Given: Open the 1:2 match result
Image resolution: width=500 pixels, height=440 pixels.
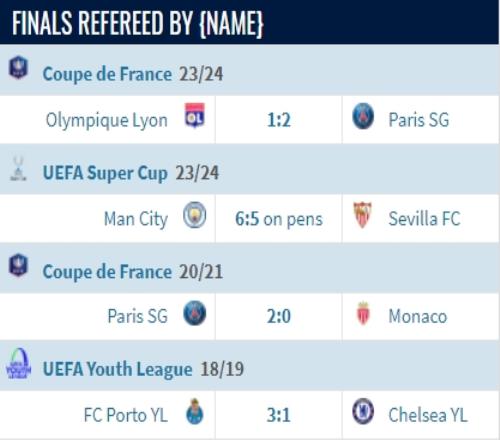Looking at the screenshot, I should 279,120.
